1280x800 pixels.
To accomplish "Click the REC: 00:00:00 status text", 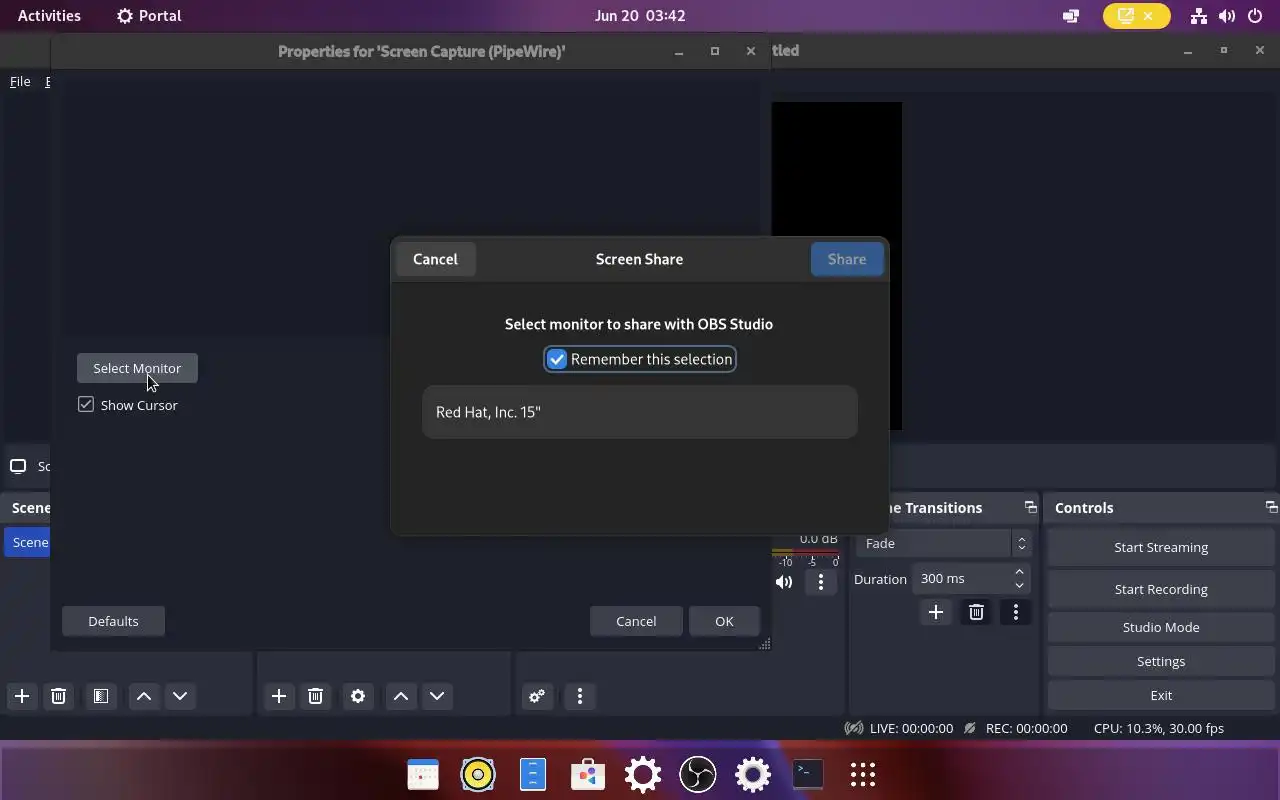I will pyautogui.click(x=1026, y=728).
